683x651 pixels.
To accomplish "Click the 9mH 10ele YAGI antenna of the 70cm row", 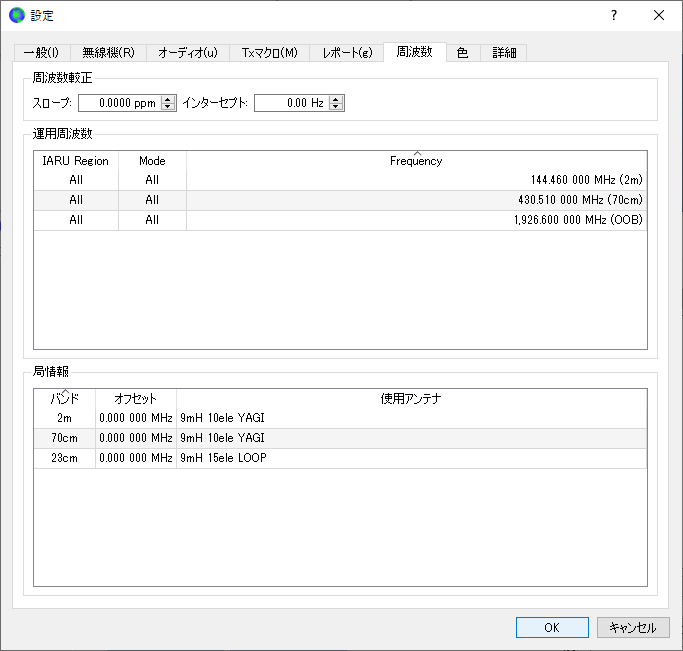I will 411,438.
